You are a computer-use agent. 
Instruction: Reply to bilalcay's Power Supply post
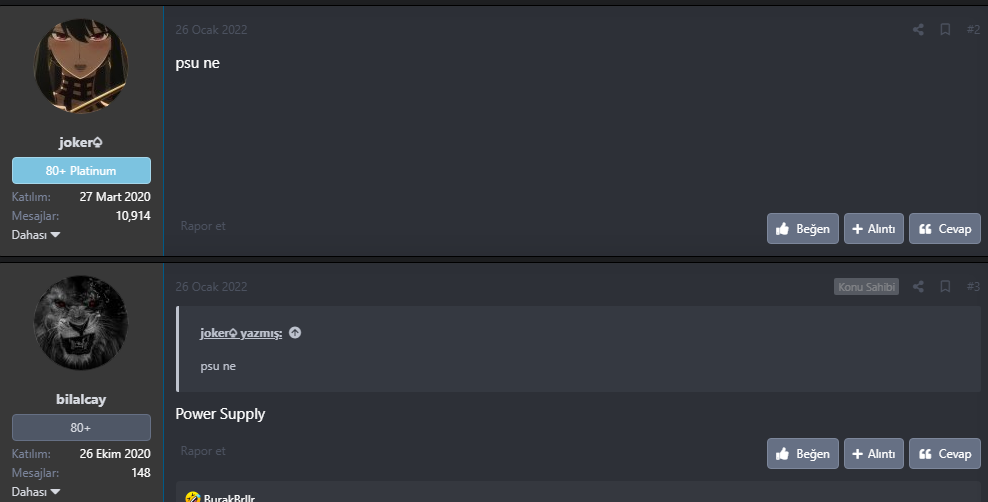945,454
